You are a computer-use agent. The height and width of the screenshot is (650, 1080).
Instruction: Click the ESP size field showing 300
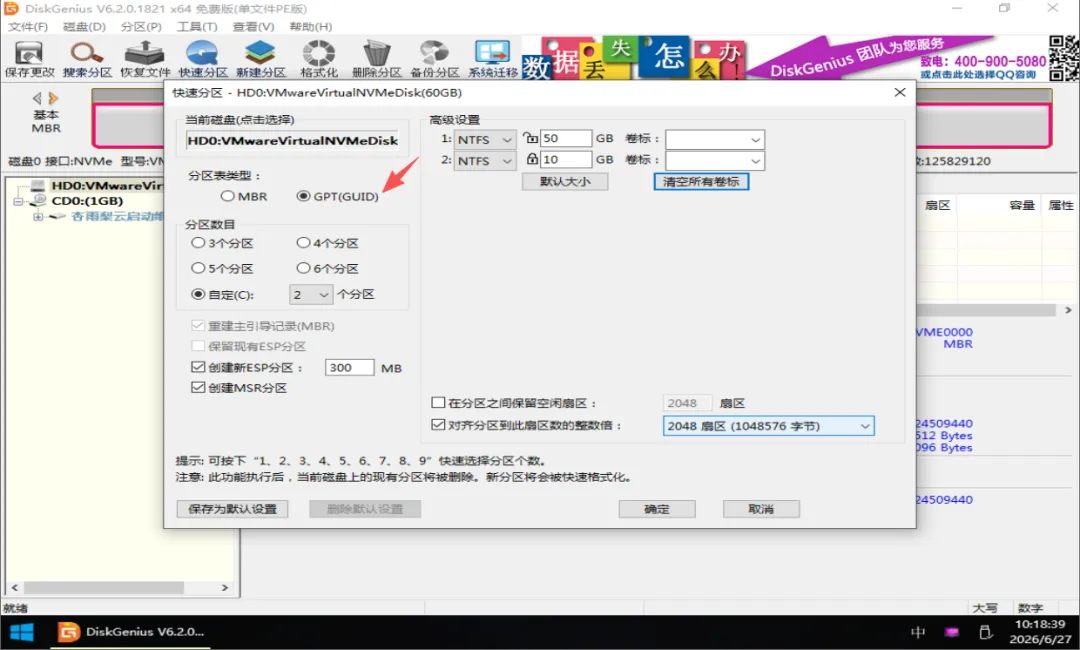point(349,368)
